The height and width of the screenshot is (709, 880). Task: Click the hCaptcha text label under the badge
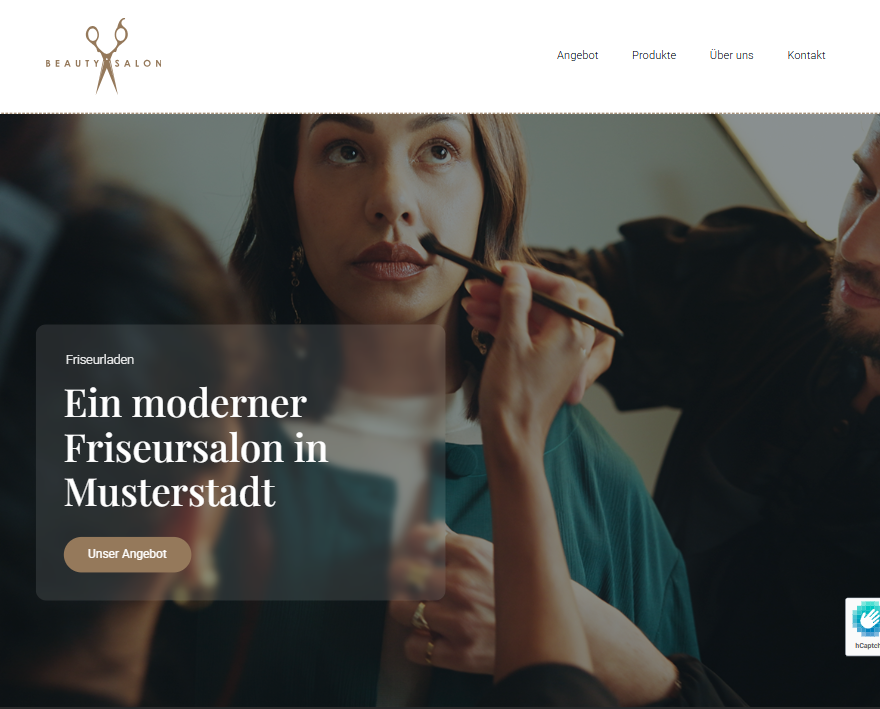coord(867,646)
